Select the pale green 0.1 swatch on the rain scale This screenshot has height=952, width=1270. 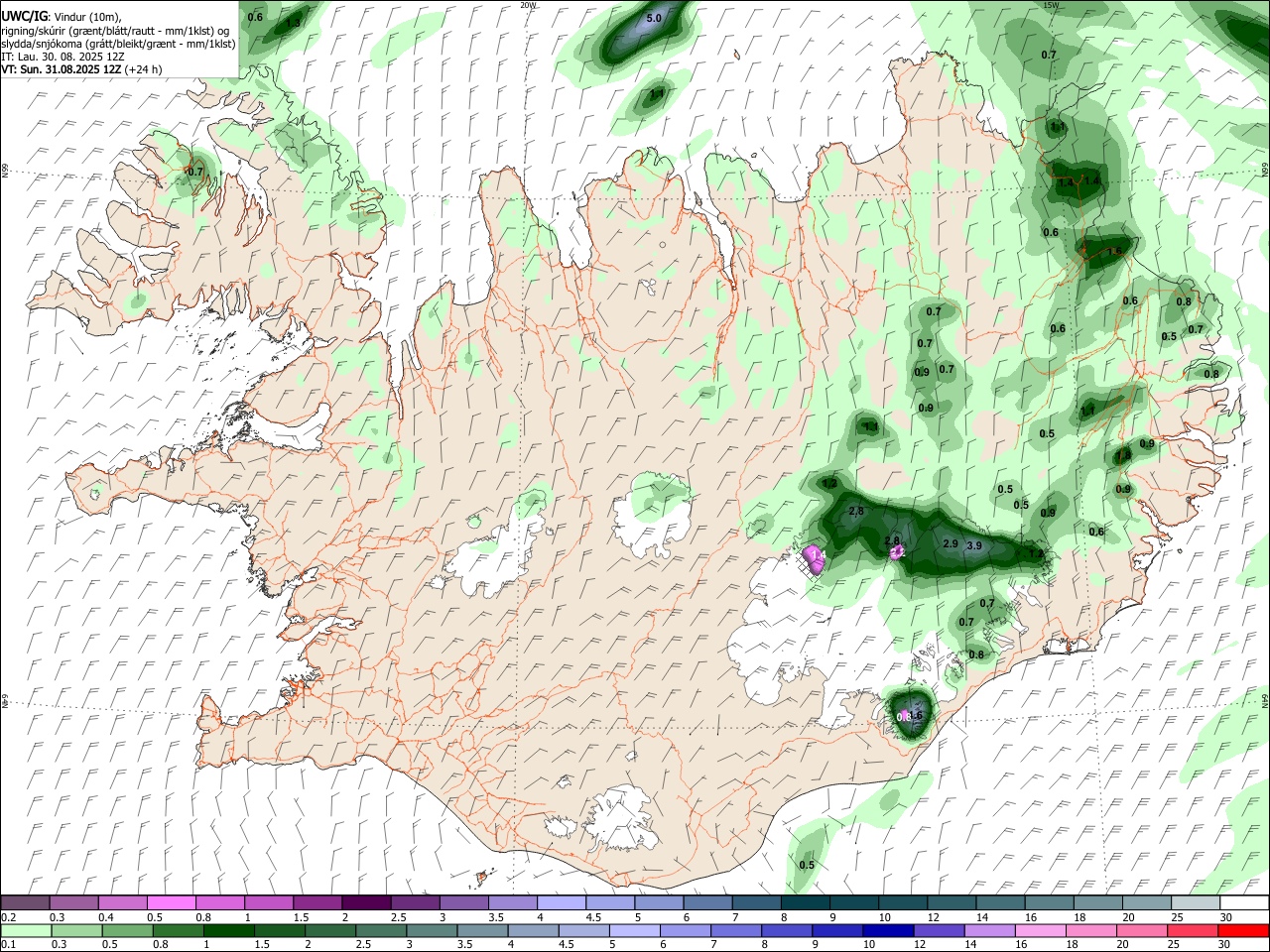[x=25, y=930]
